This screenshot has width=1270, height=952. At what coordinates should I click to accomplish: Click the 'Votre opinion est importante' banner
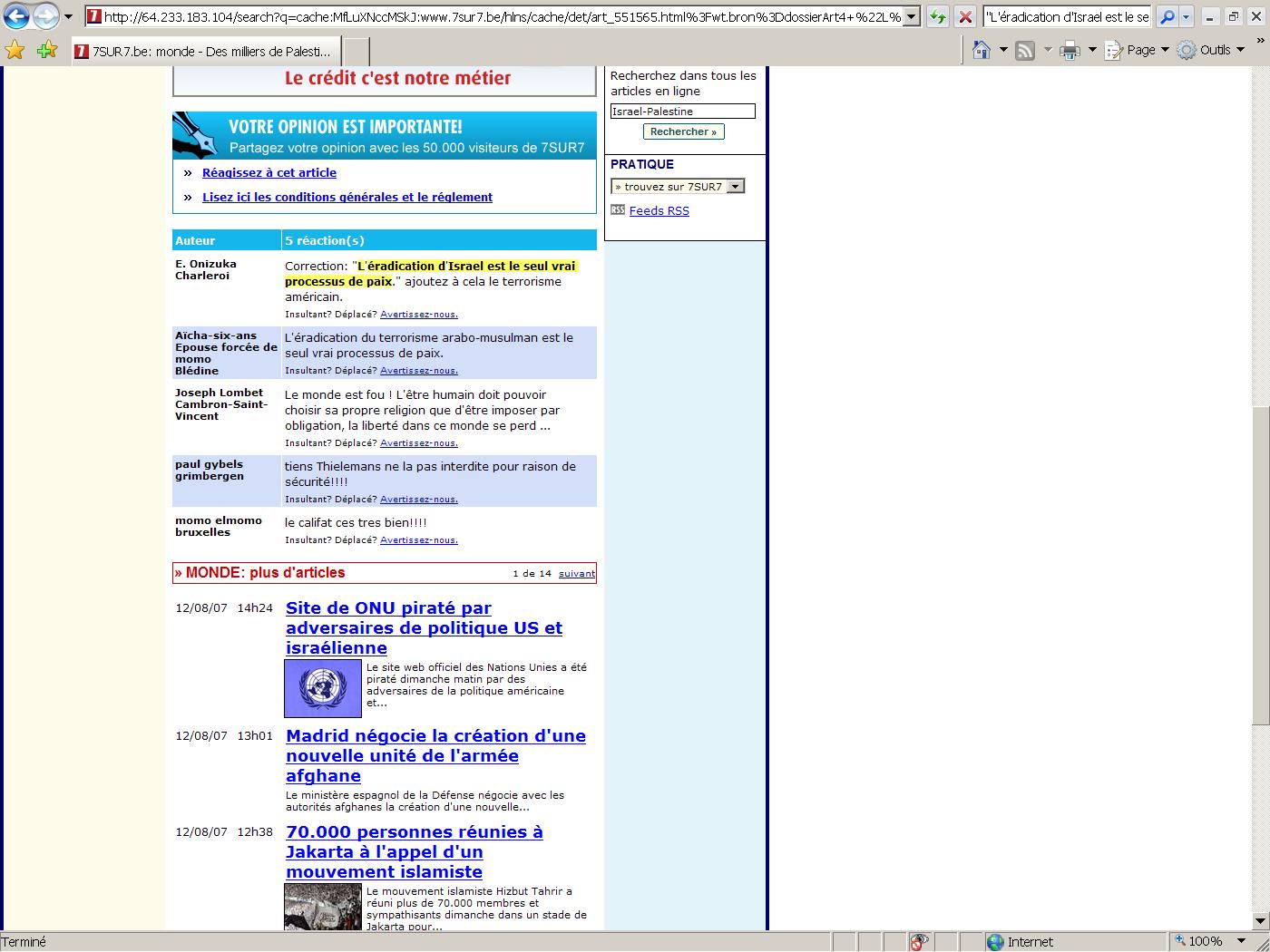tap(385, 135)
